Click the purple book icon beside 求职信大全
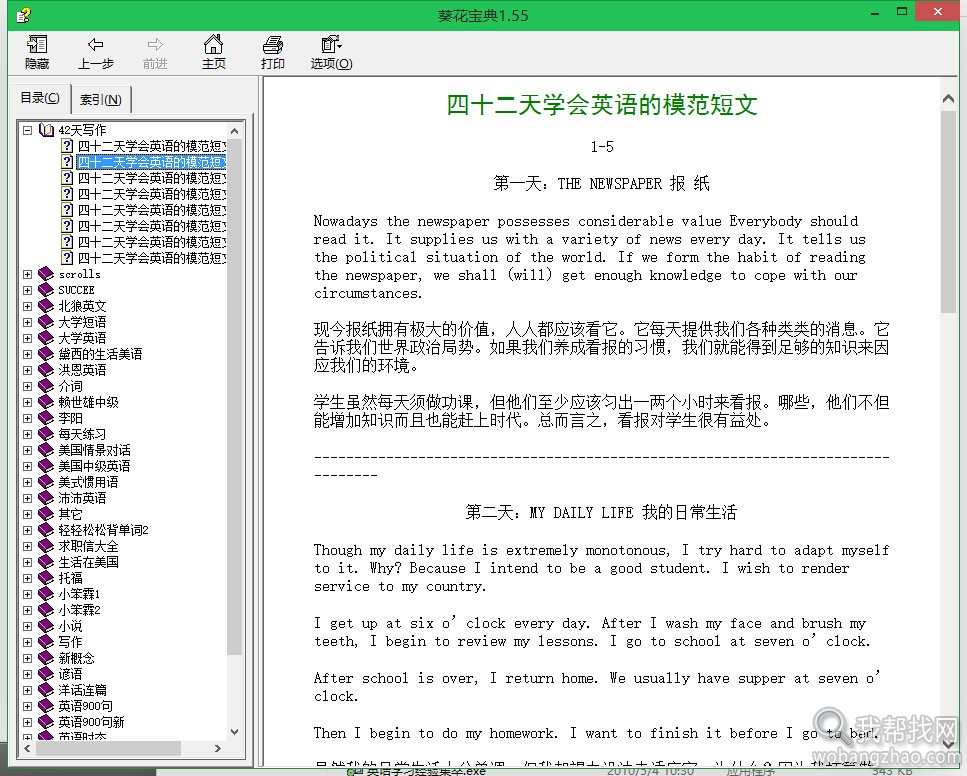This screenshot has width=967, height=776. [x=46, y=546]
